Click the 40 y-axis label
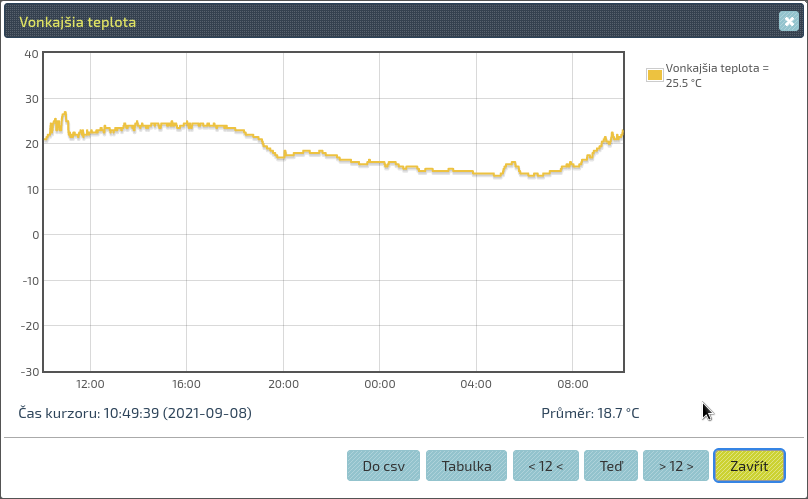 click(31, 54)
